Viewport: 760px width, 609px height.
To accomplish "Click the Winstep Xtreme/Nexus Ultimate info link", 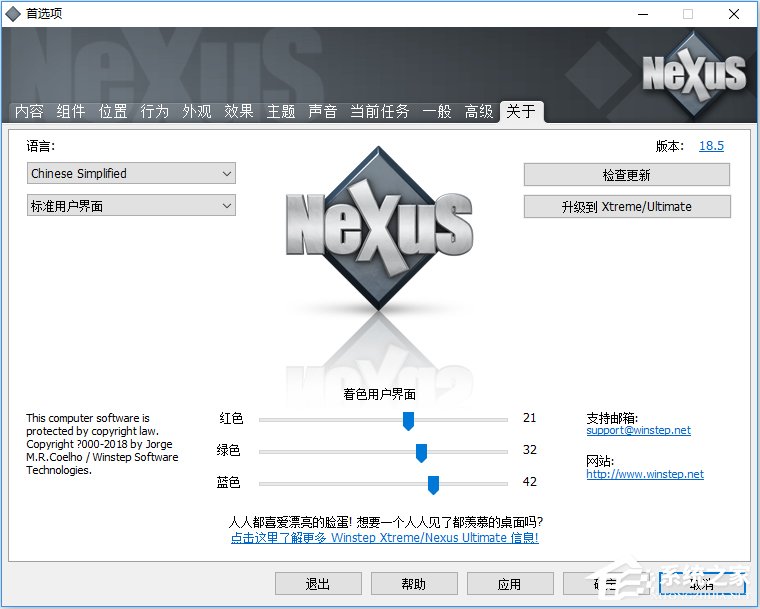I will (x=384, y=538).
